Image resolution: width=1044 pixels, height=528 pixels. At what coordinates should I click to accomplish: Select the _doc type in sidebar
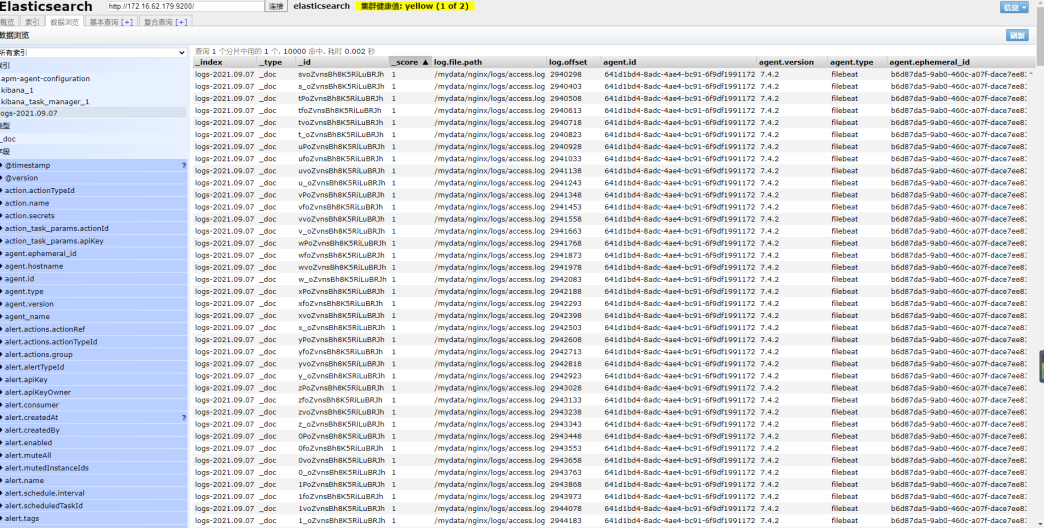click(93, 139)
